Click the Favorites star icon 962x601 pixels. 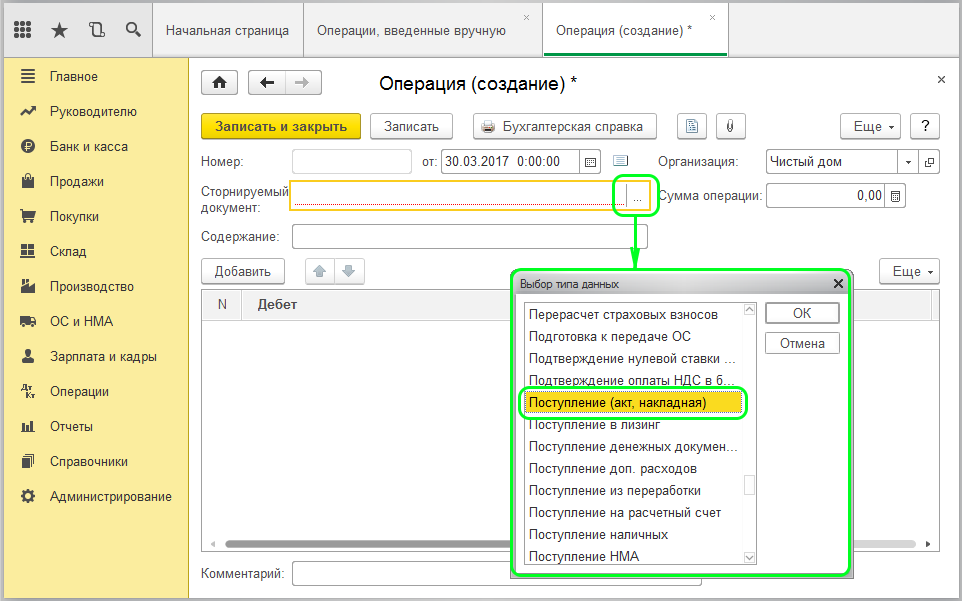59,30
